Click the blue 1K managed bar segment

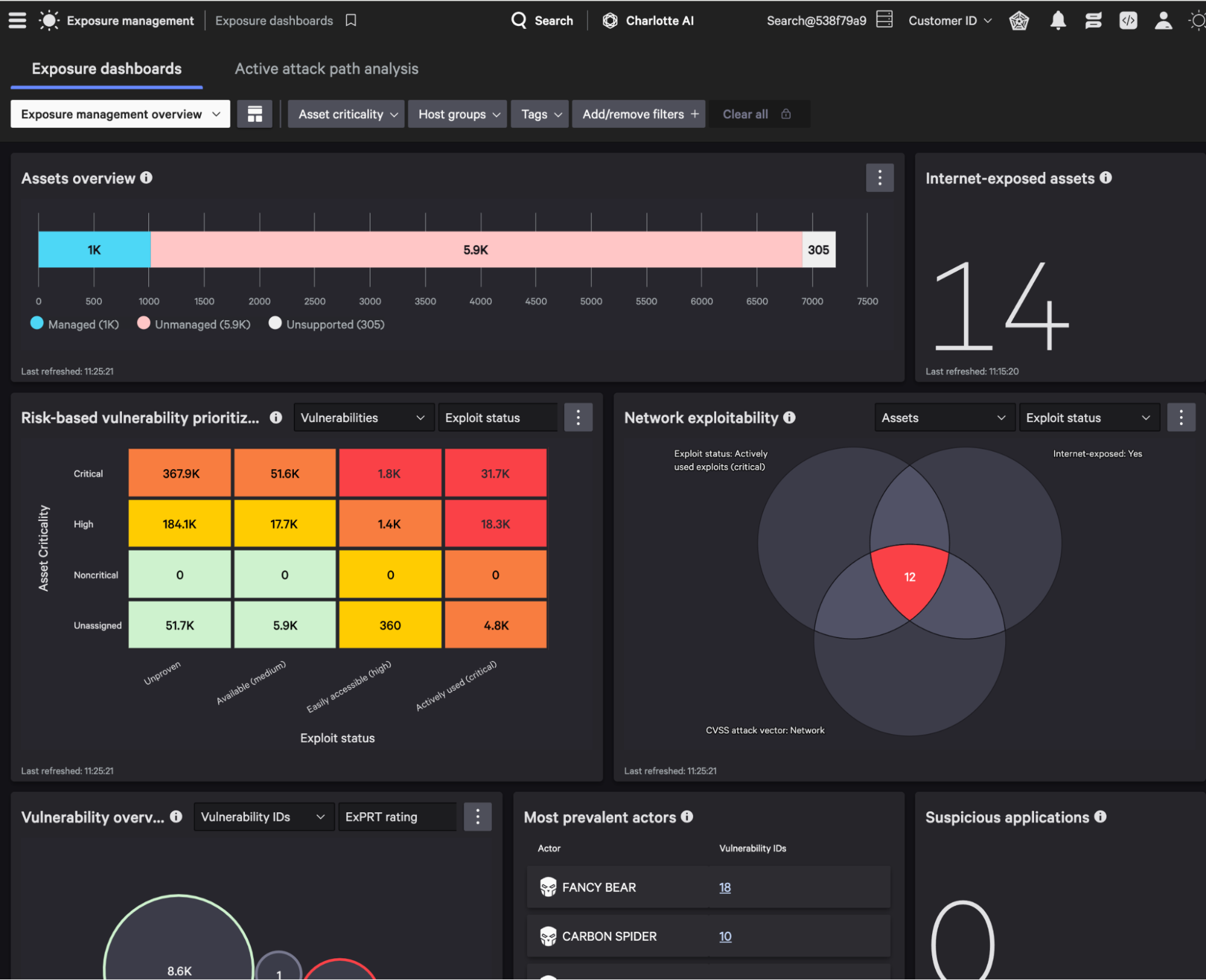click(x=94, y=249)
